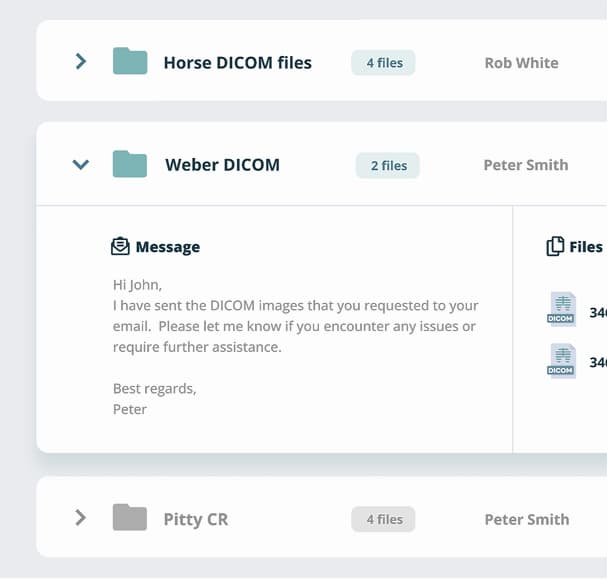Click the Weber DICOM title
The height and width of the screenshot is (579, 608).
click(222, 165)
